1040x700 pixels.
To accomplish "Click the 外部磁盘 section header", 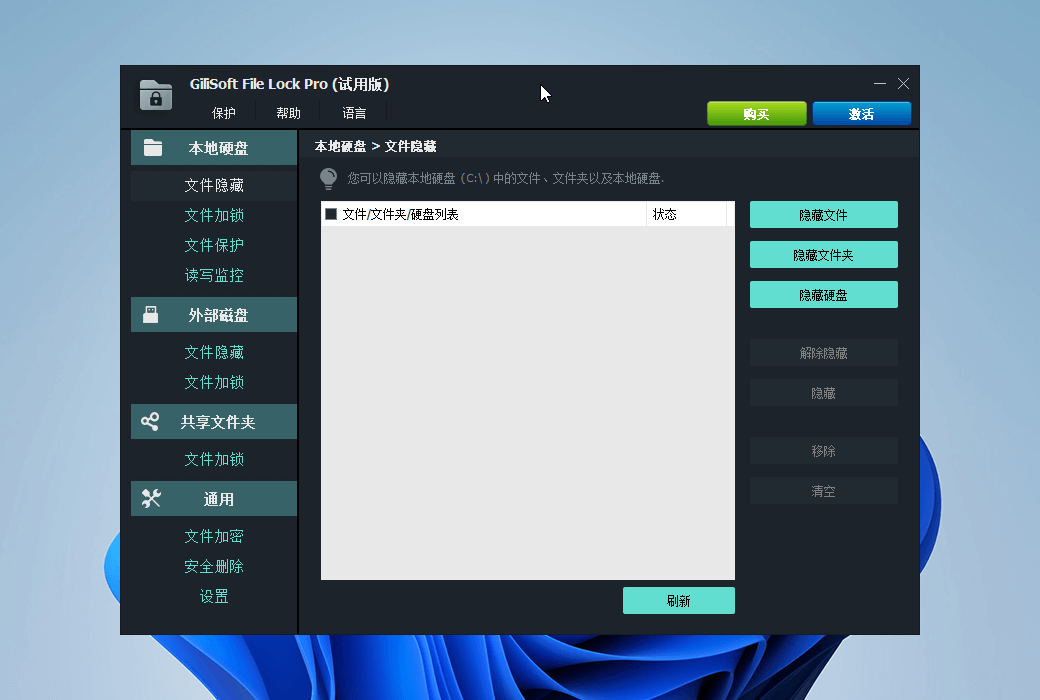I will click(x=214, y=315).
